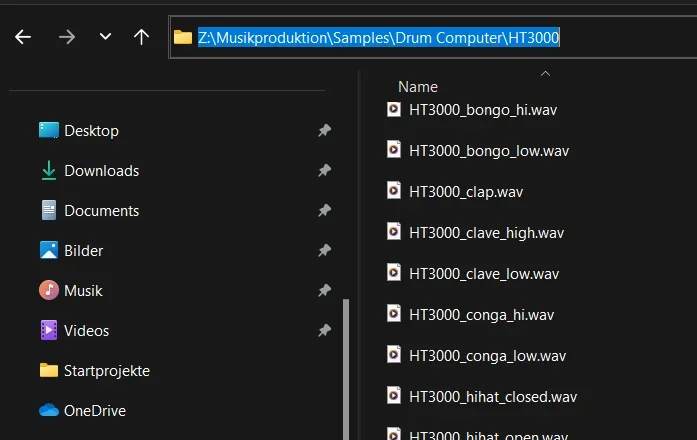Screen dimensions: 697x440
Task: Click the purple Videos icon
Action: (x=48, y=330)
